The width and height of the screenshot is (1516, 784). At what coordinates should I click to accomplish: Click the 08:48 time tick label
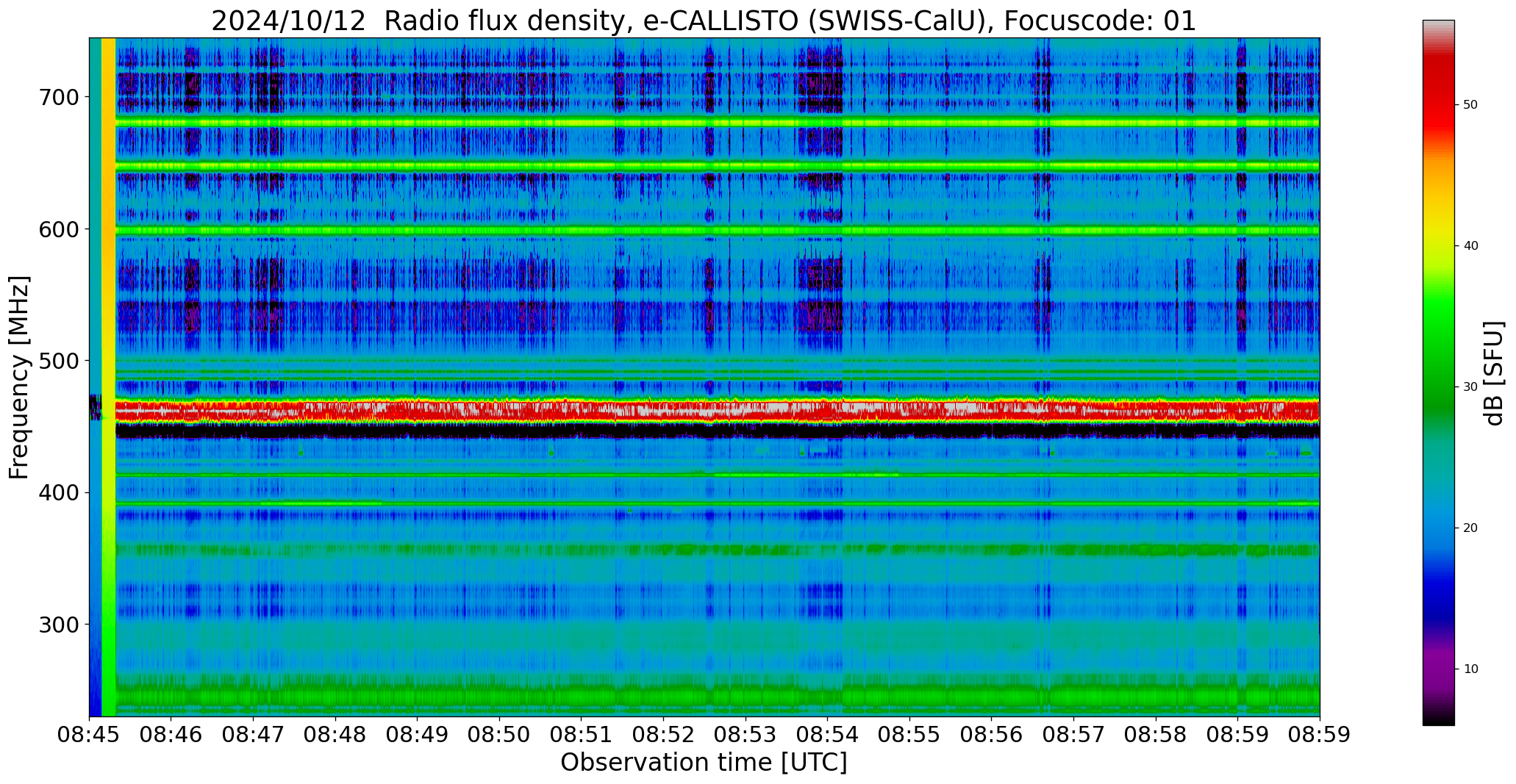[x=335, y=735]
